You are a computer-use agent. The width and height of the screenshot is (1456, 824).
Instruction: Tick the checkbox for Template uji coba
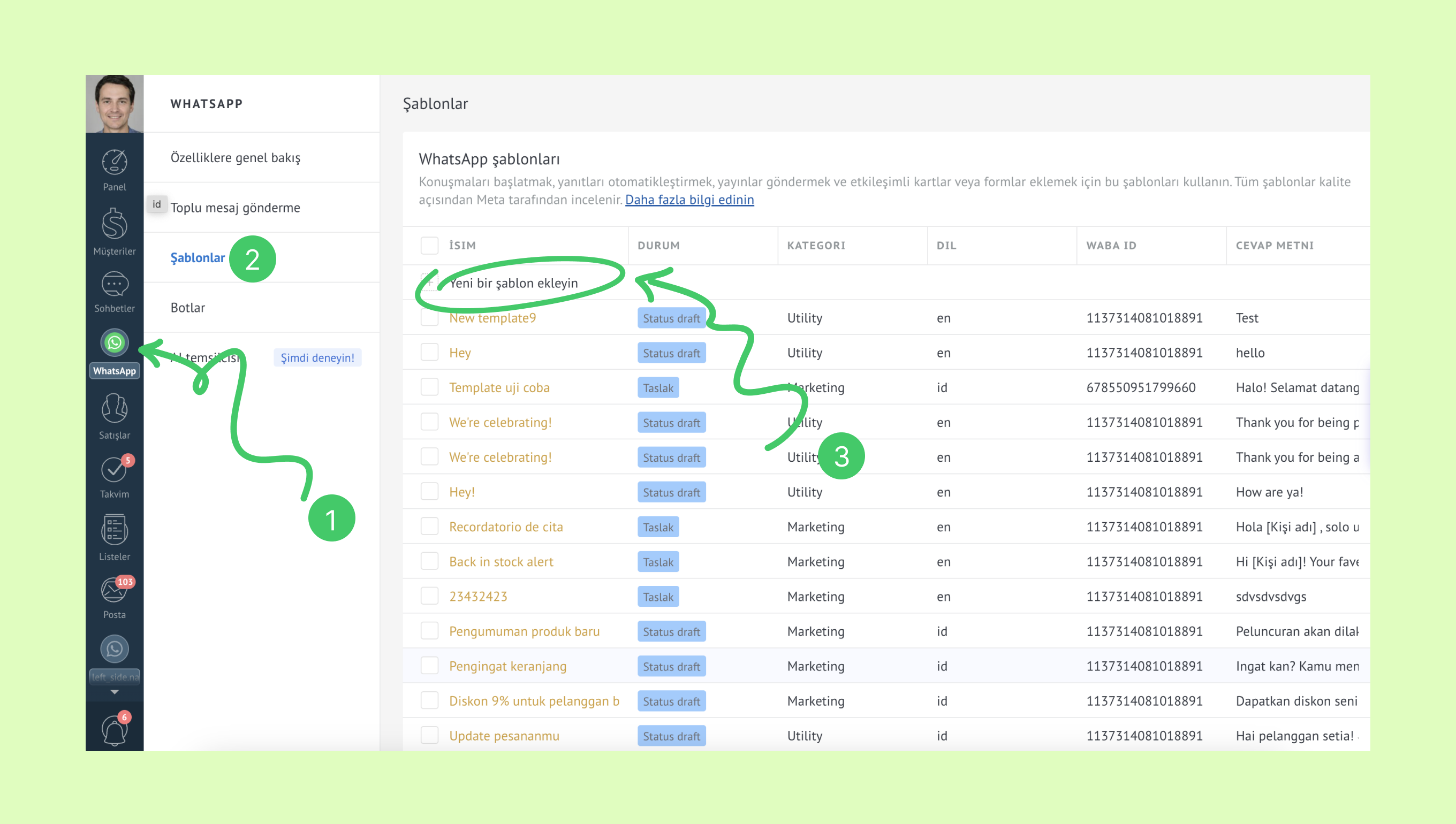[x=429, y=388]
